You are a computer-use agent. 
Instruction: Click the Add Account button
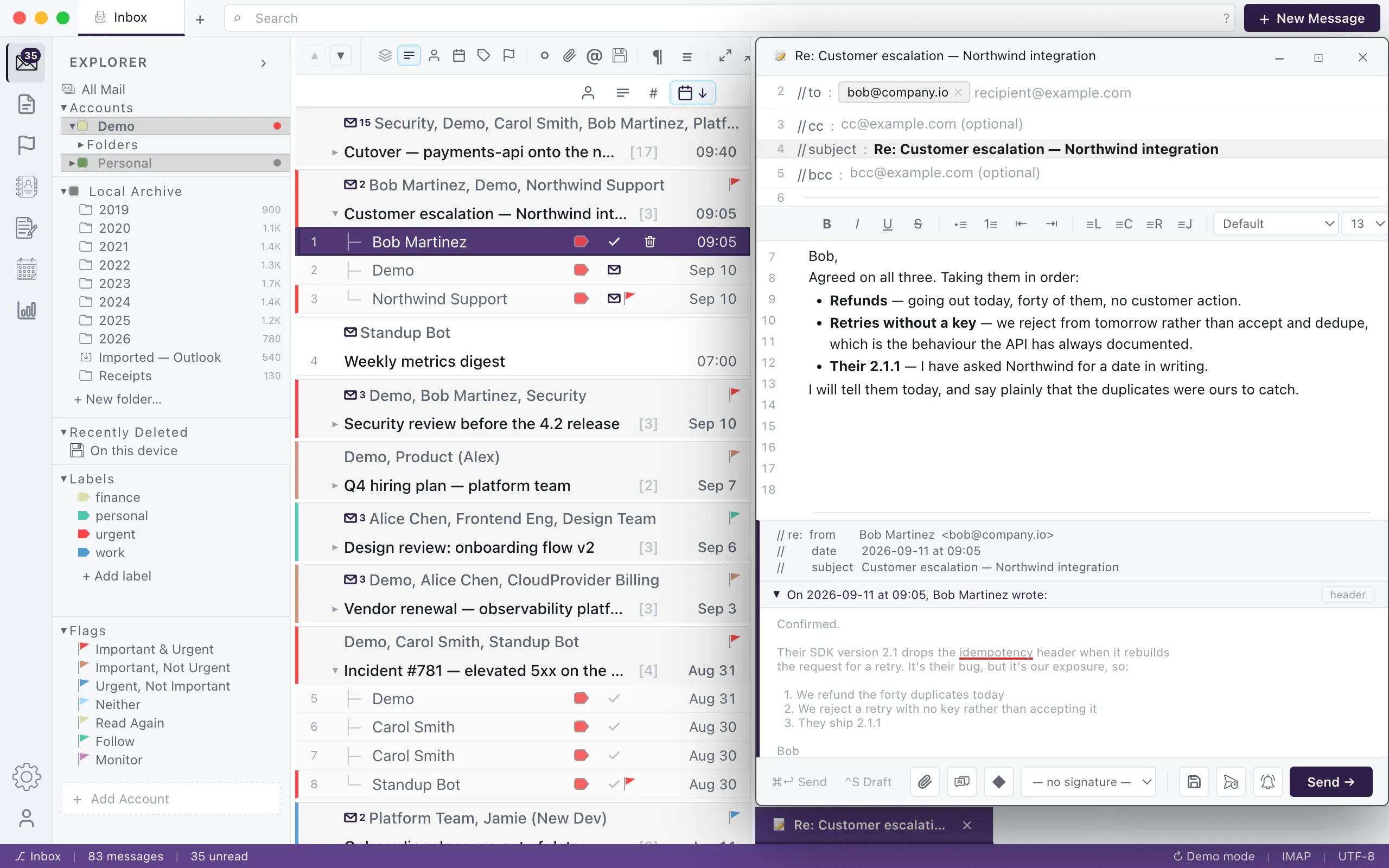[x=171, y=799]
